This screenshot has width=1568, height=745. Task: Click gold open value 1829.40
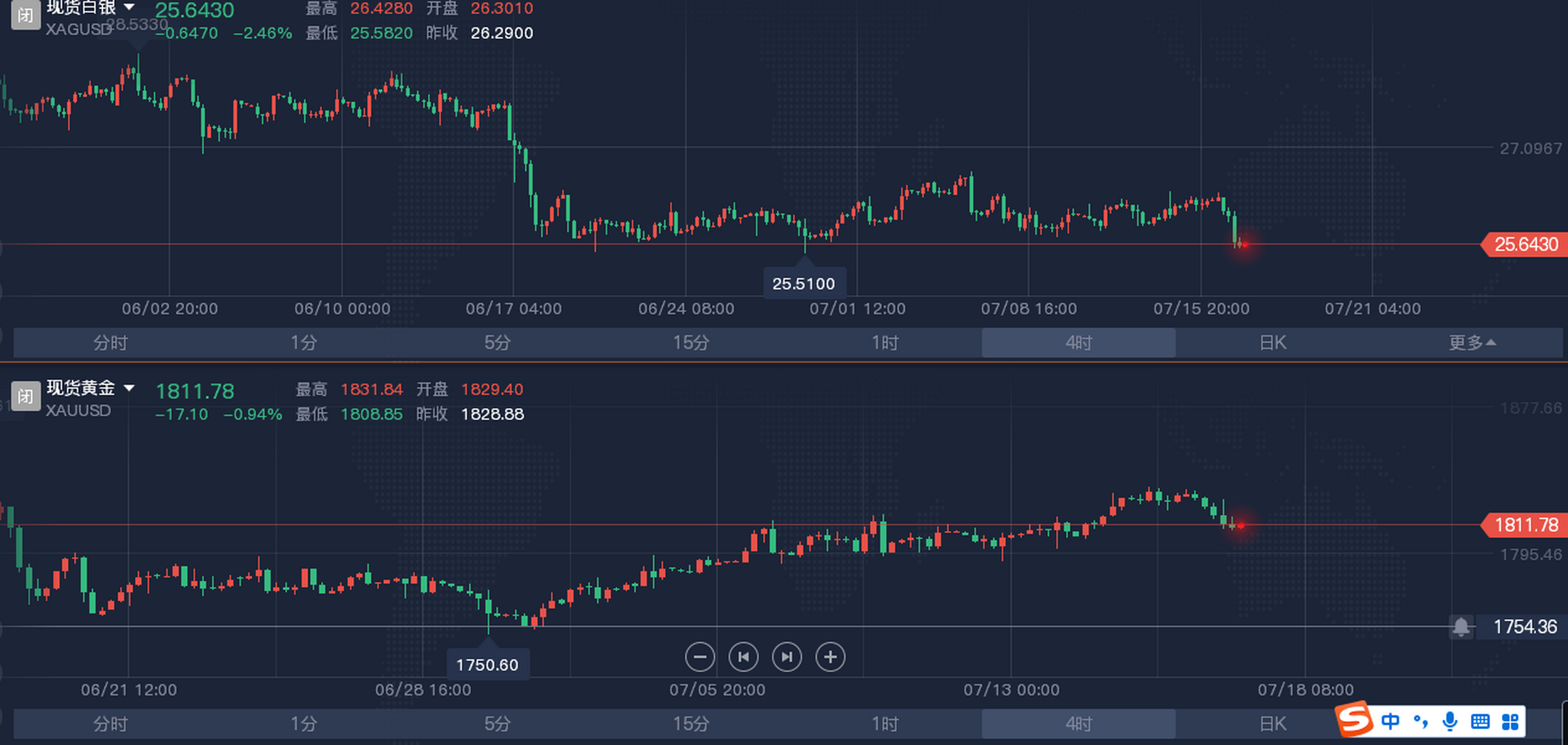pos(492,389)
